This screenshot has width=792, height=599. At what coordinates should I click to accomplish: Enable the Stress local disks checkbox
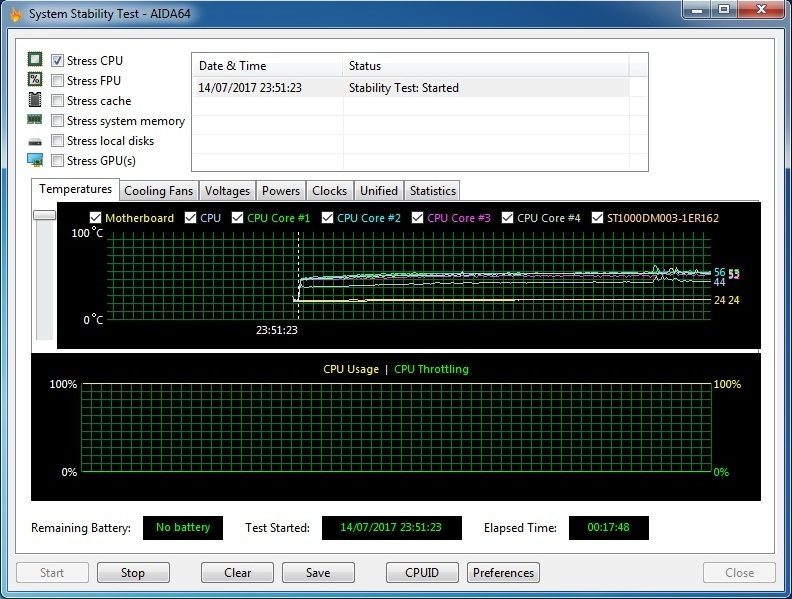click(58, 140)
